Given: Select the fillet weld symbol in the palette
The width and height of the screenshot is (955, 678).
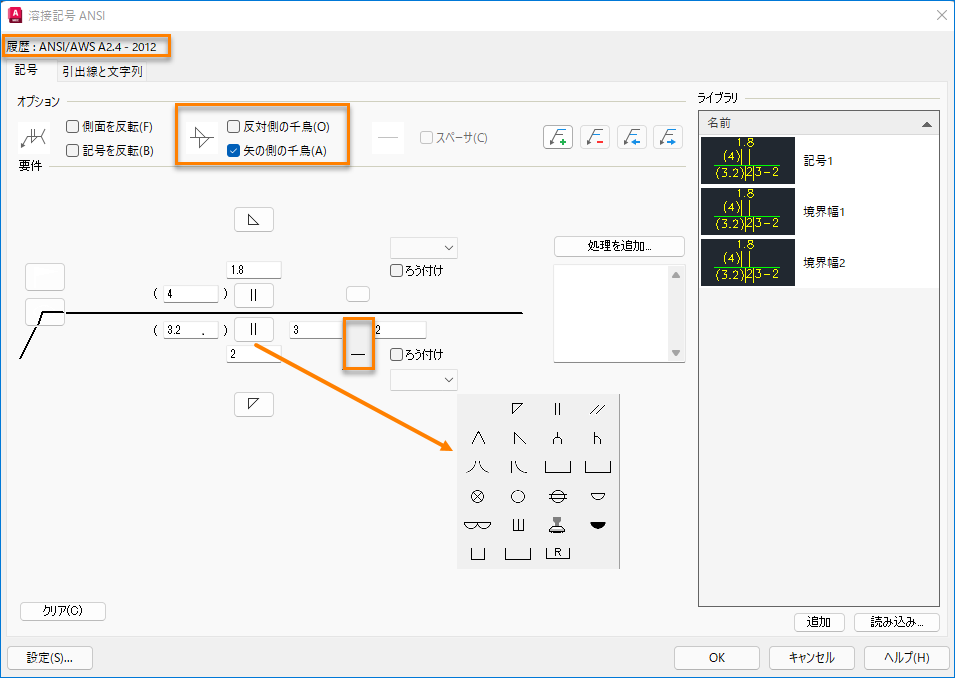Looking at the screenshot, I should click(517, 409).
